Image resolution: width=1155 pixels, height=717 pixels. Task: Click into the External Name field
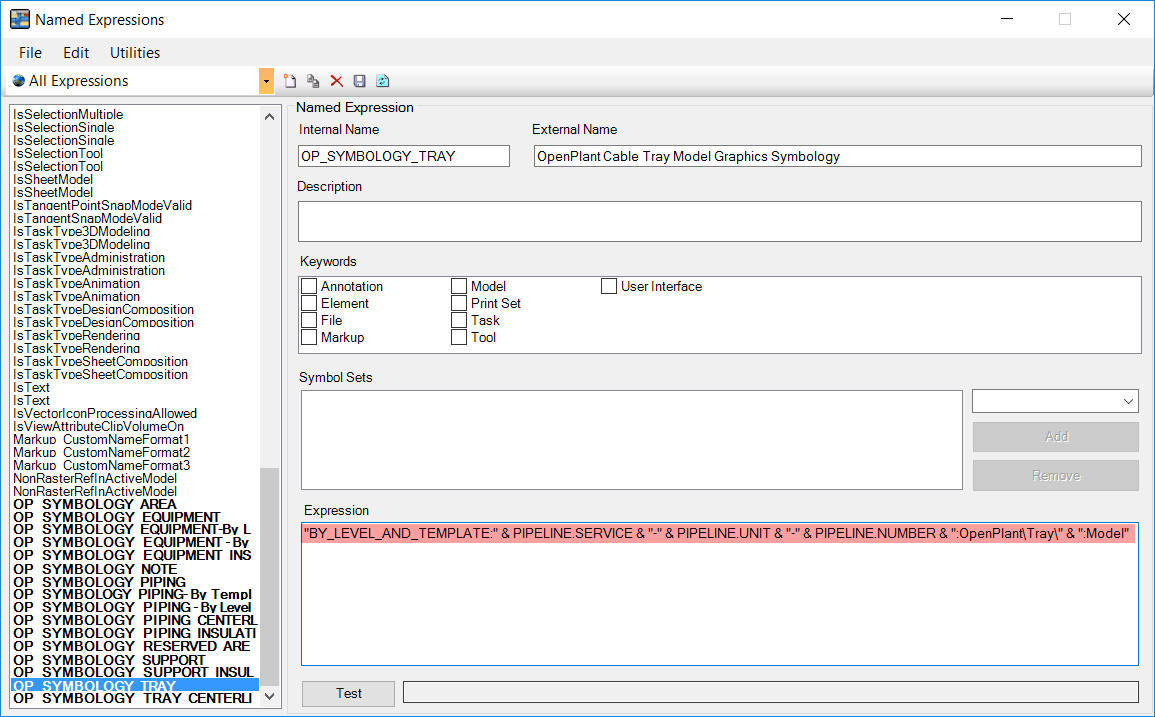tap(838, 155)
